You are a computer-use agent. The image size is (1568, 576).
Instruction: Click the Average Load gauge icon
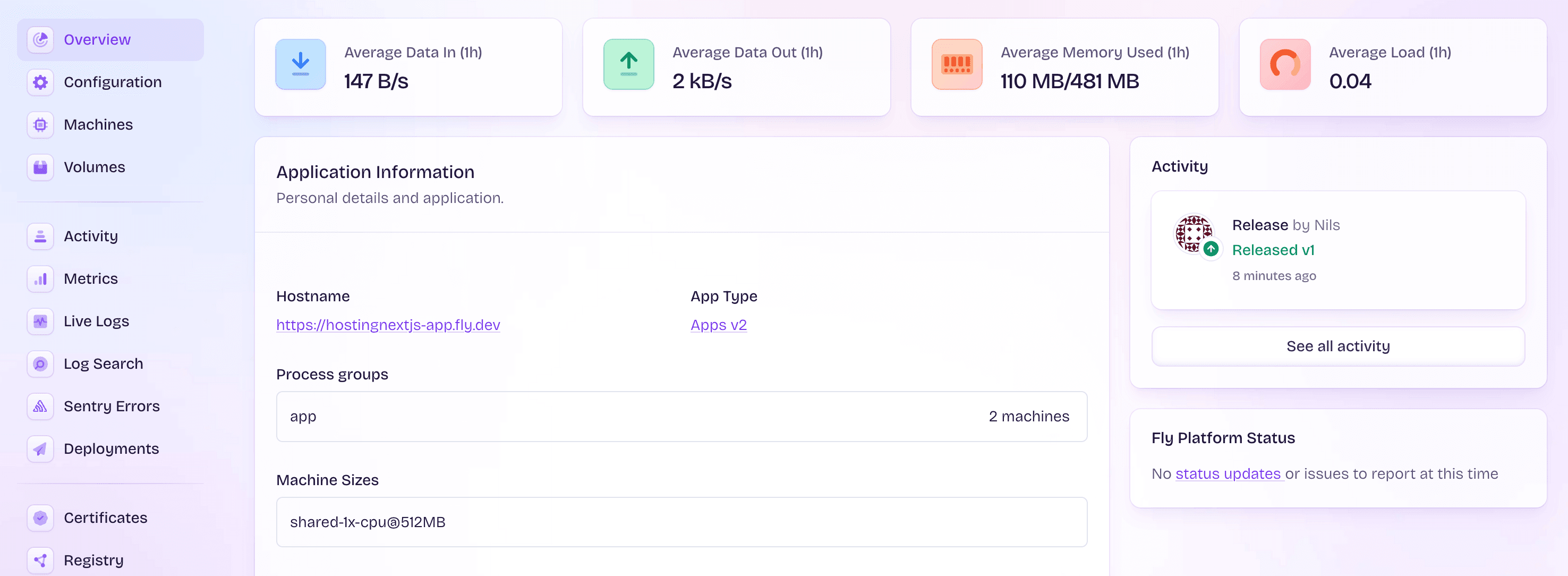[x=1285, y=64]
